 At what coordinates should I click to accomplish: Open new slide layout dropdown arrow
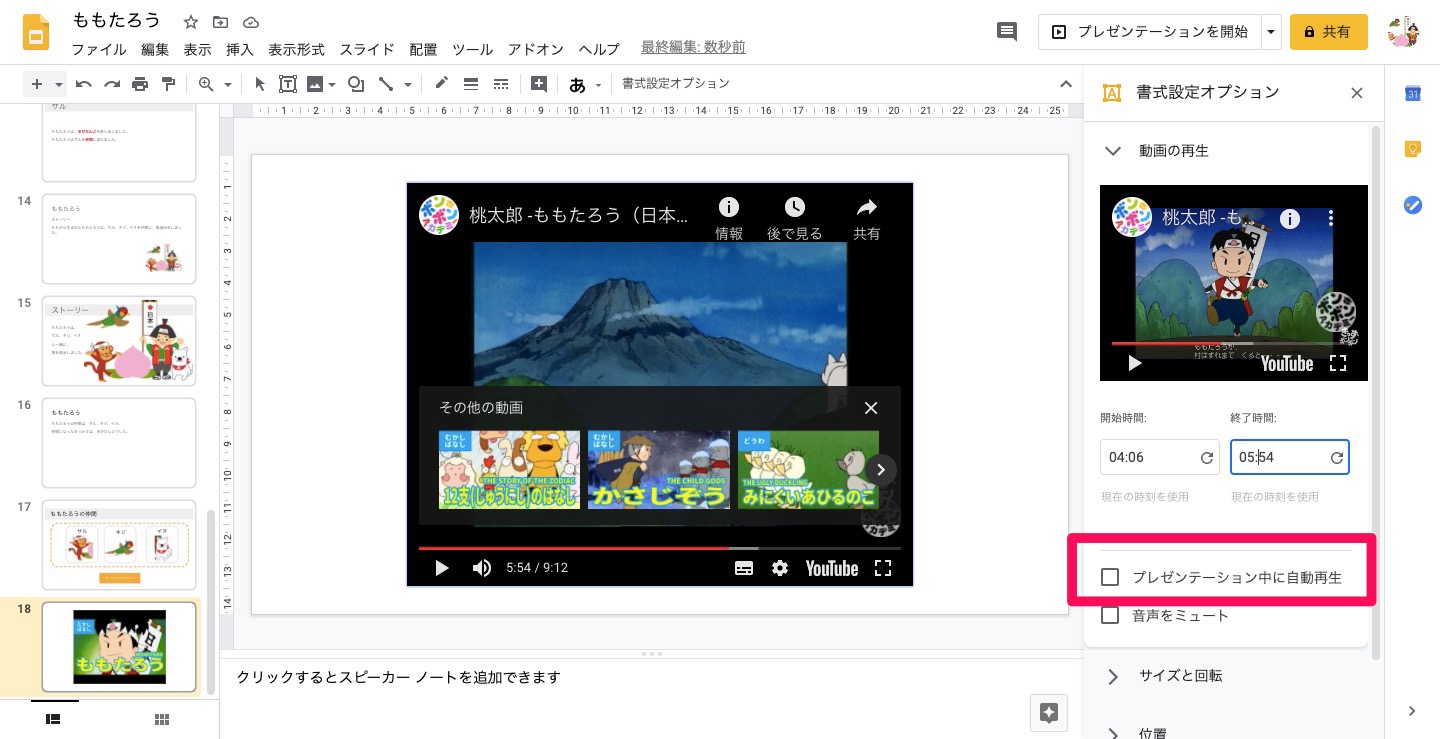(x=59, y=85)
